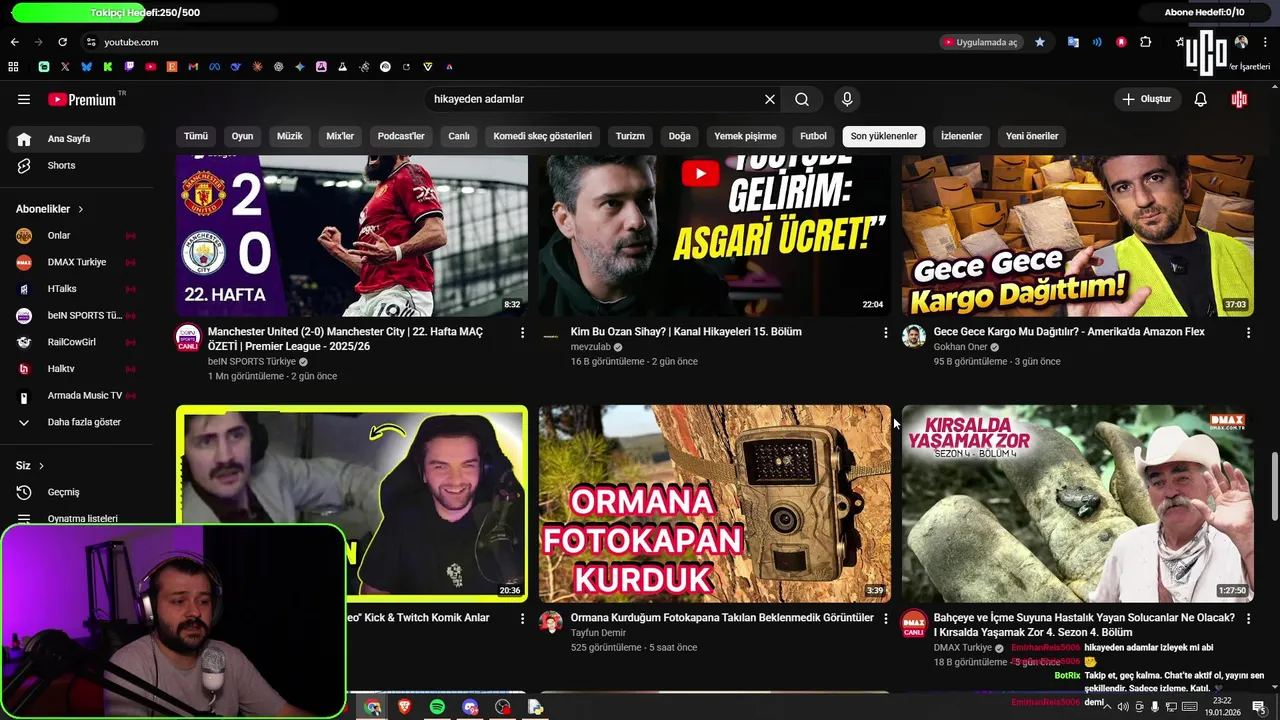
Task: Open the YouTube bookmark in bookmarks bar
Action: tap(150, 67)
